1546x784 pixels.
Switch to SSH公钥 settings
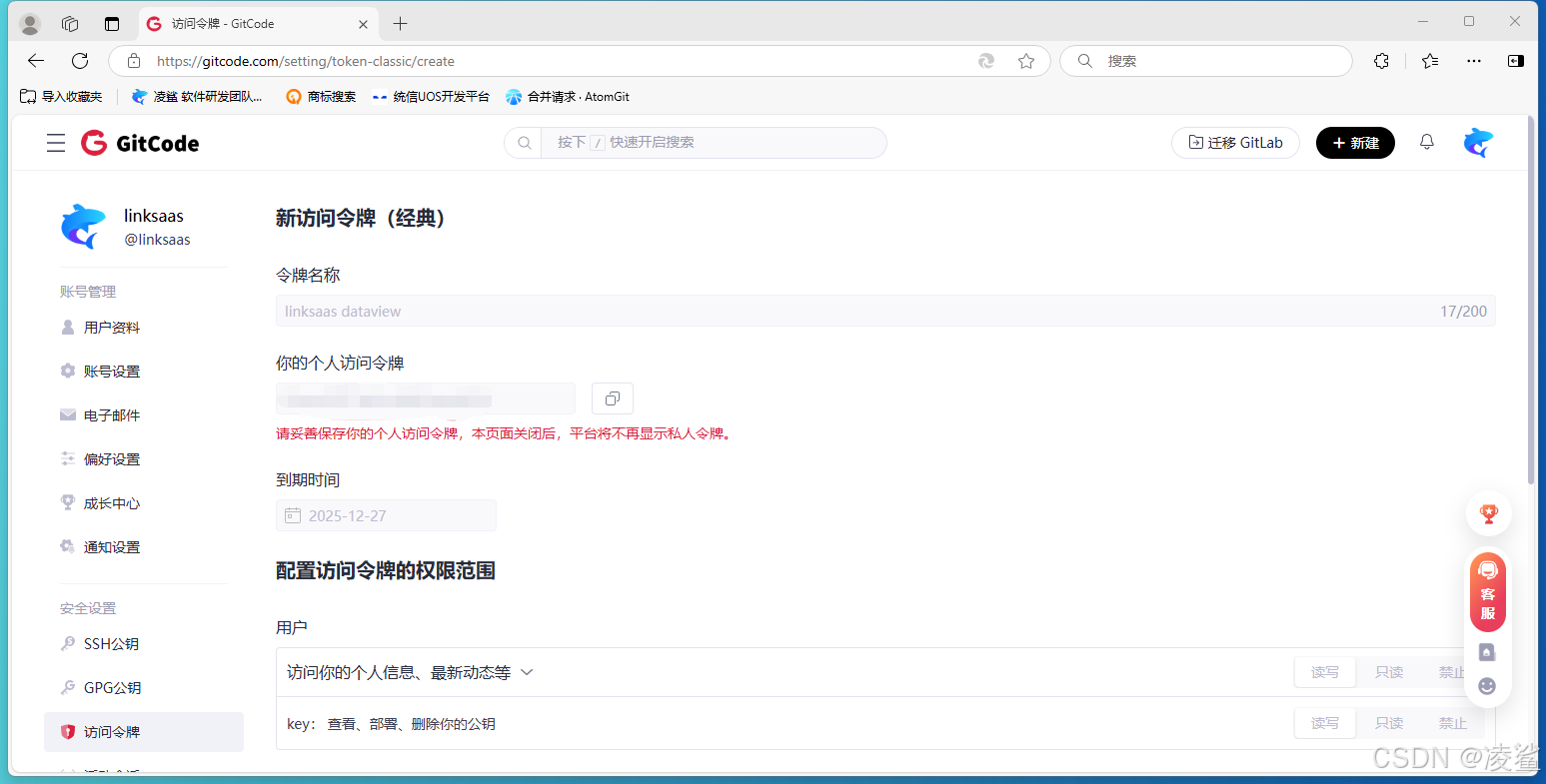coord(110,643)
